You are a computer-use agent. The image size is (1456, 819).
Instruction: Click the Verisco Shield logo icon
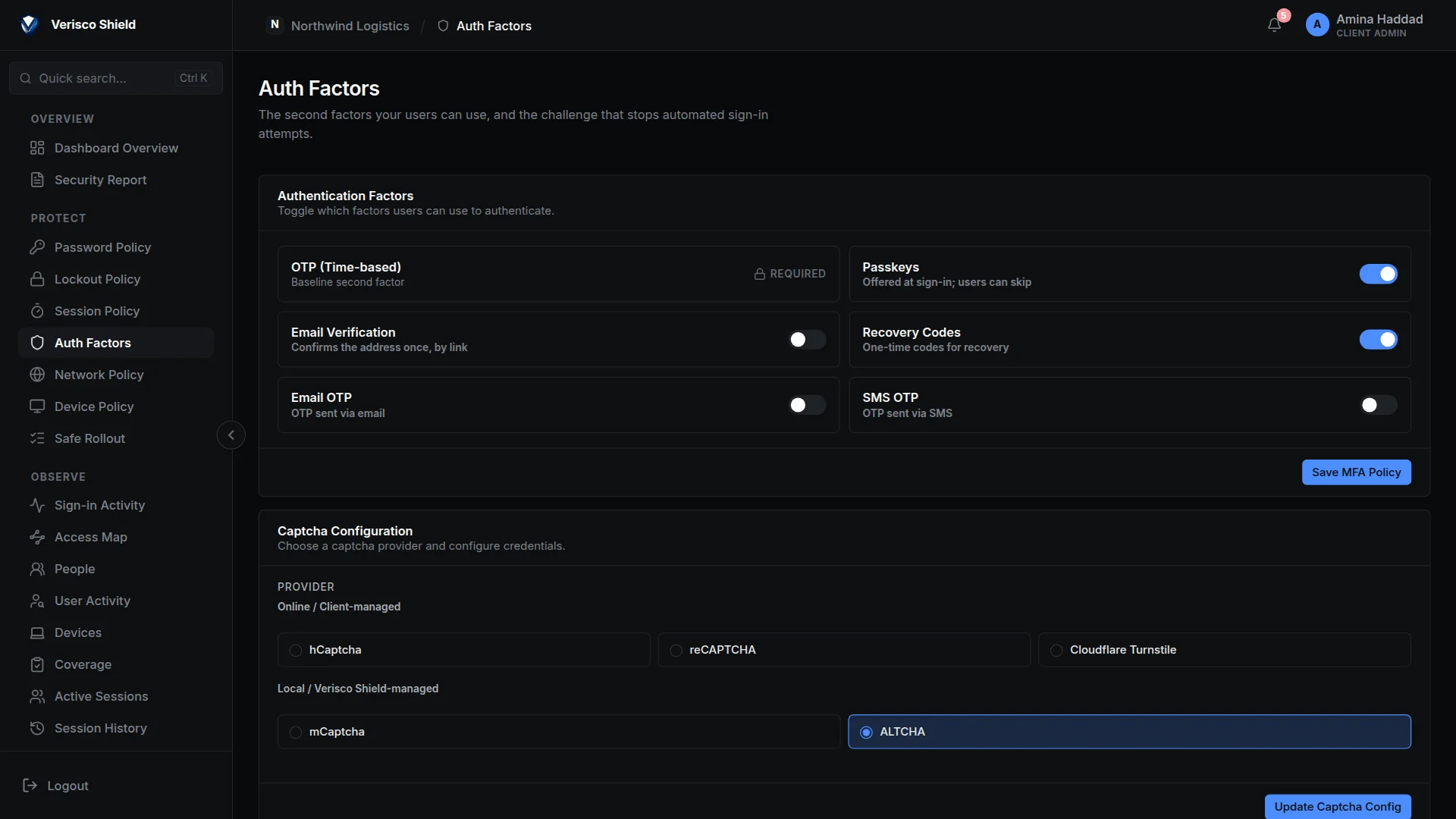tap(29, 24)
